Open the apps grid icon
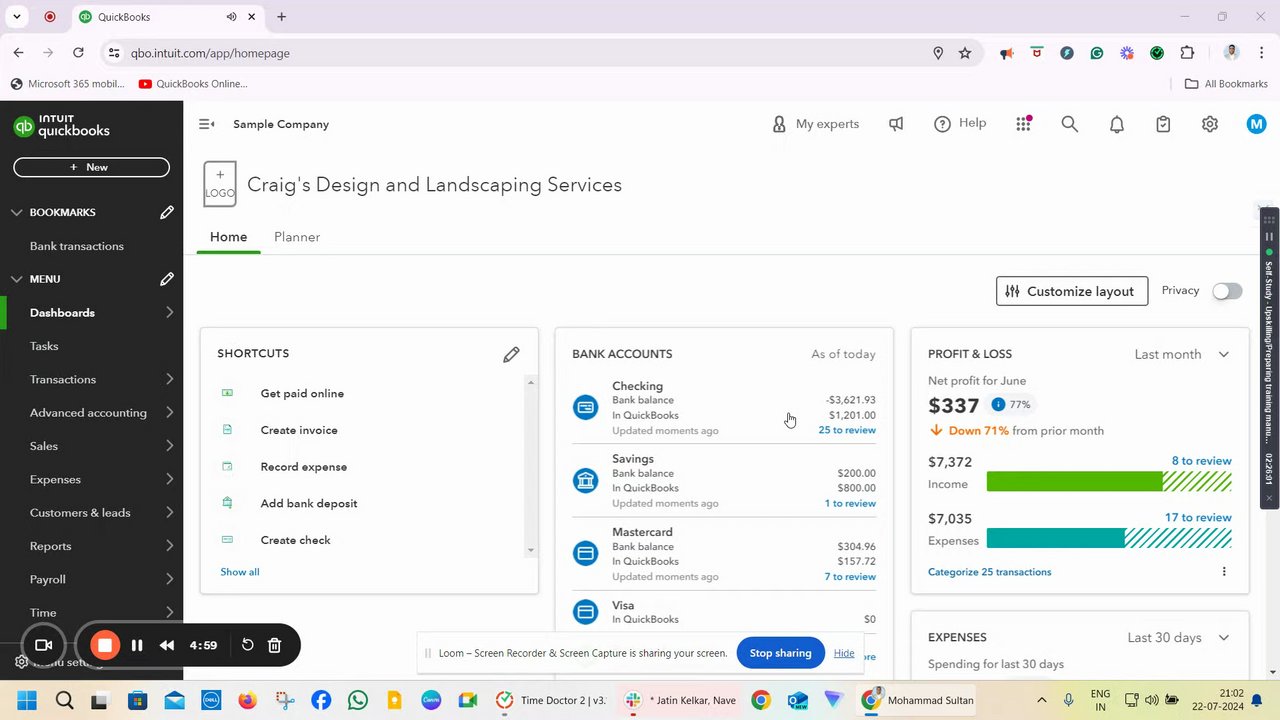This screenshot has width=1280, height=720. [x=1023, y=124]
